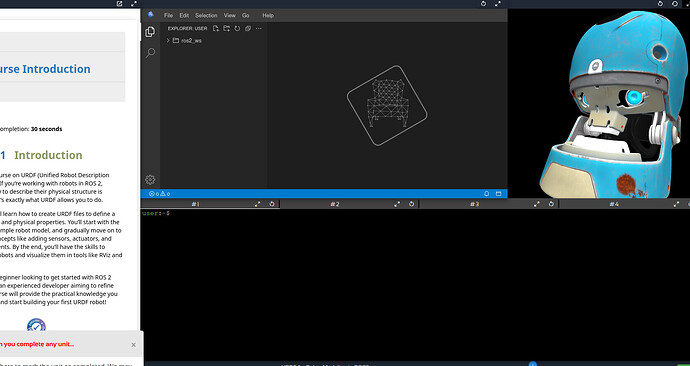Click the errors and warnings count in the status bar

click(159, 194)
